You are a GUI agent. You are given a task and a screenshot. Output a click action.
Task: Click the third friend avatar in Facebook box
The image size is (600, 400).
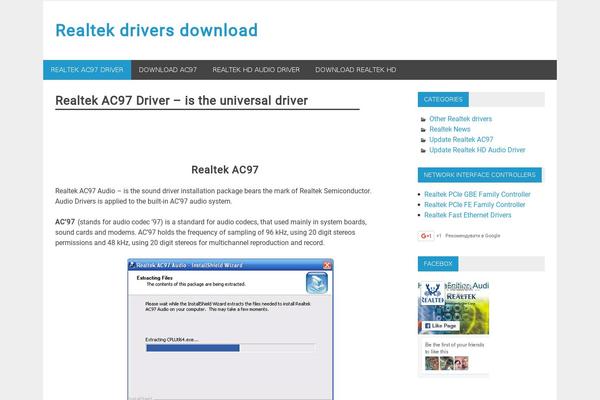pos(461,363)
